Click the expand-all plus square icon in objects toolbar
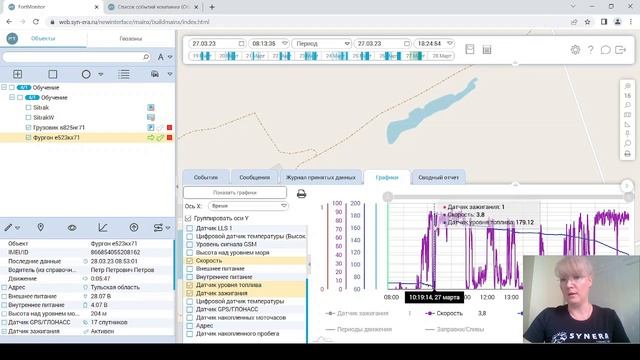 pyautogui.click(x=18, y=74)
